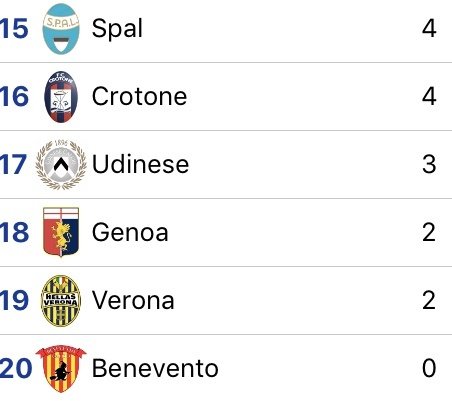Select rank number 18 in standings

point(14,232)
